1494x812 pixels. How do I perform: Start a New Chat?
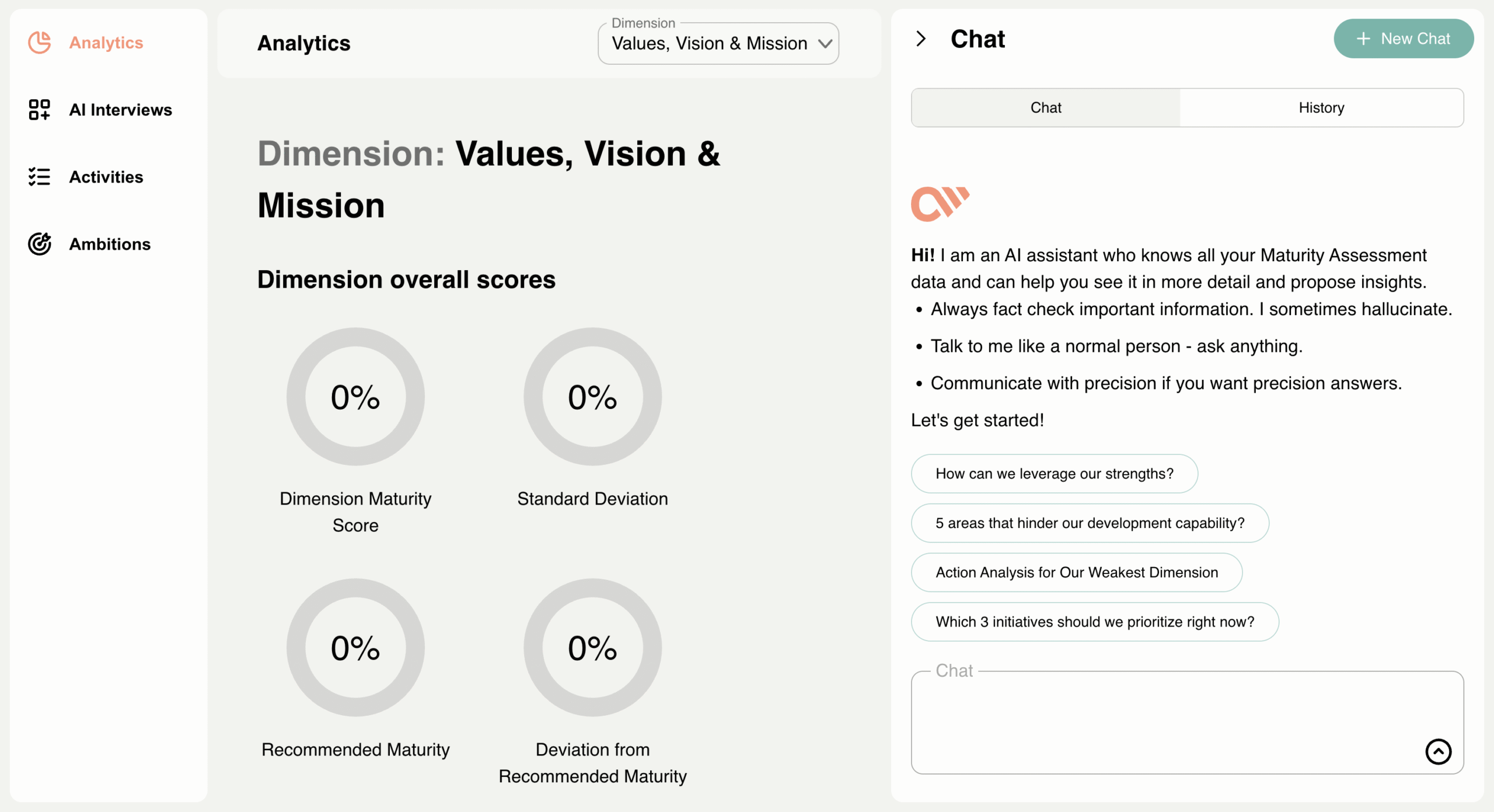click(1404, 39)
